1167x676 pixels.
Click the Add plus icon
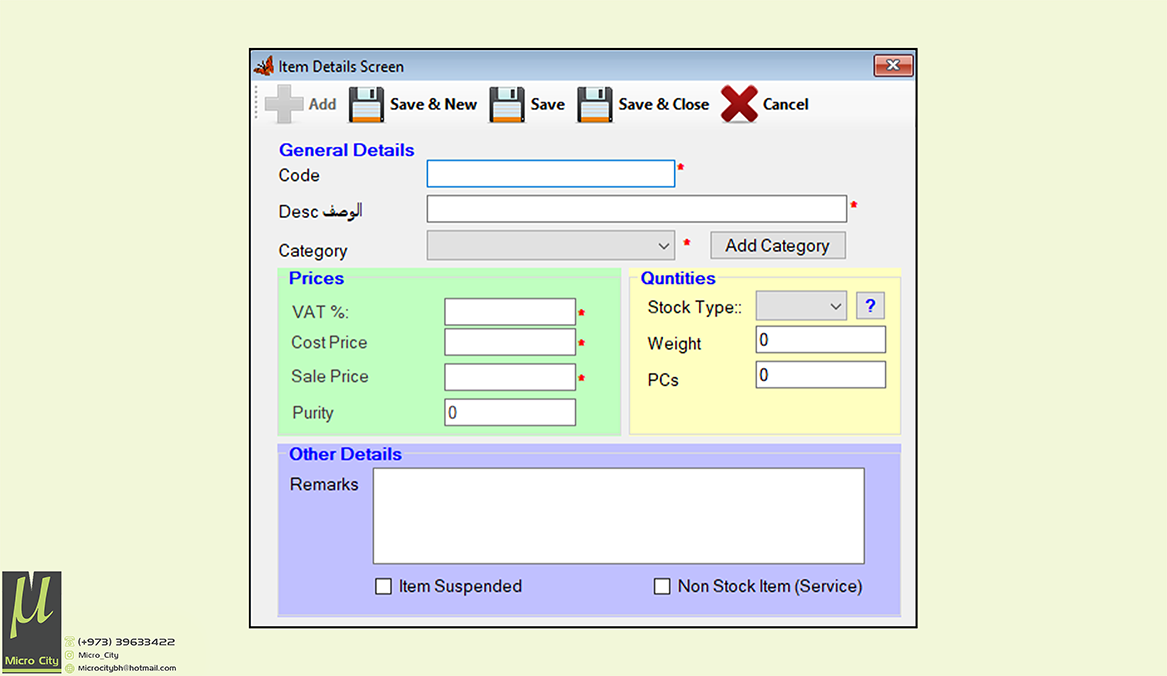pyautogui.click(x=284, y=104)
